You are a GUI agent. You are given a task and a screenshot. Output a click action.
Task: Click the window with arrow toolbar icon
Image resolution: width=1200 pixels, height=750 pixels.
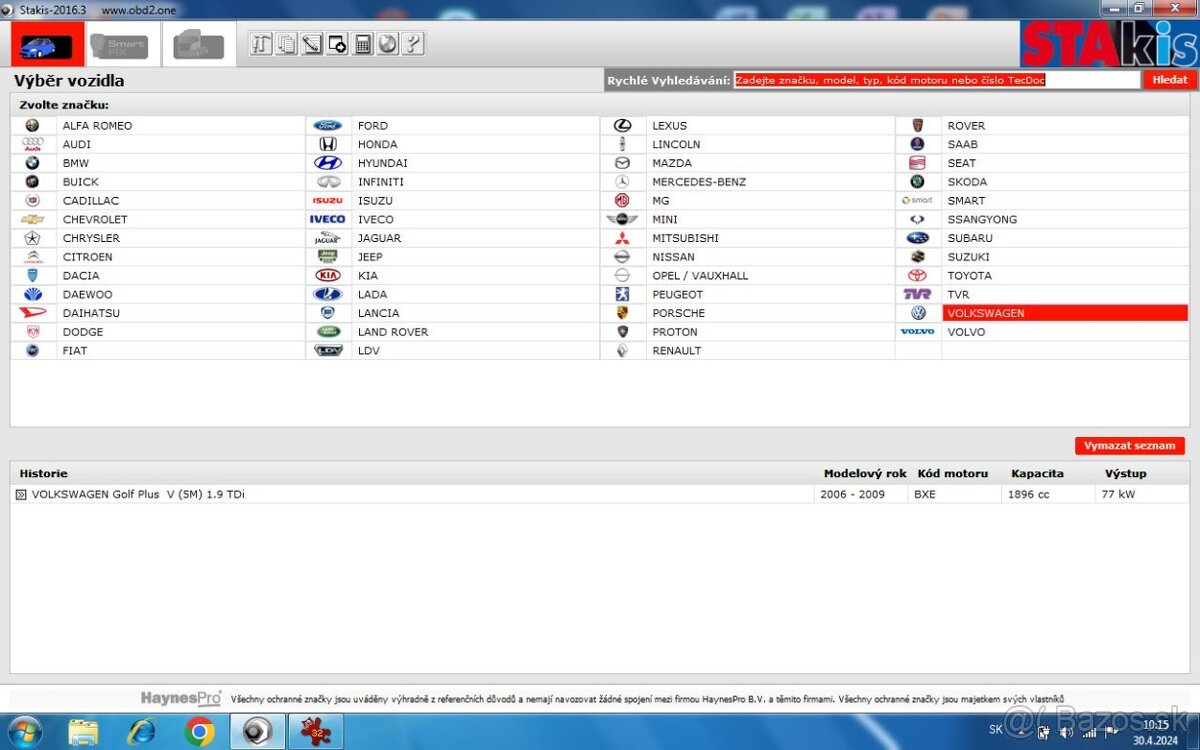pyautogui.click(x=337, y=44)
